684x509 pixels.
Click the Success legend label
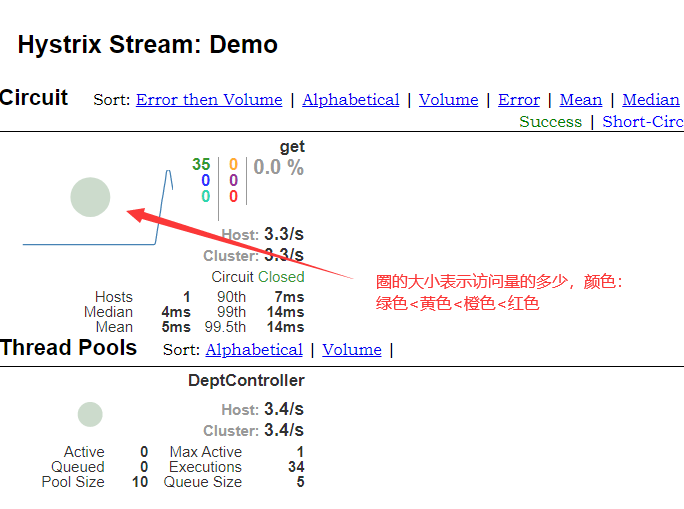pyautogui.click(x=551, y=121)
